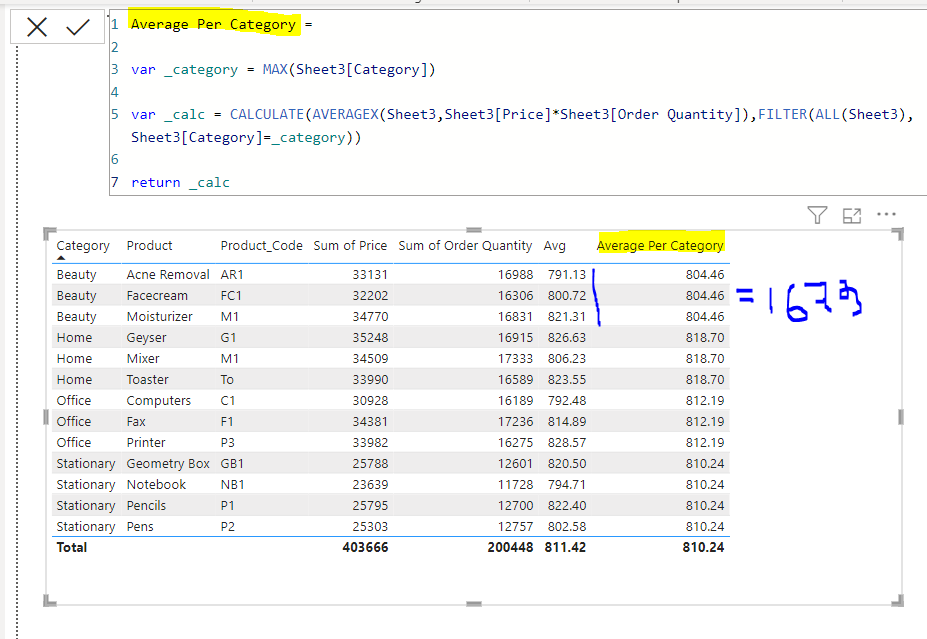Sort by the Product column header

click(x=149, y=245)
